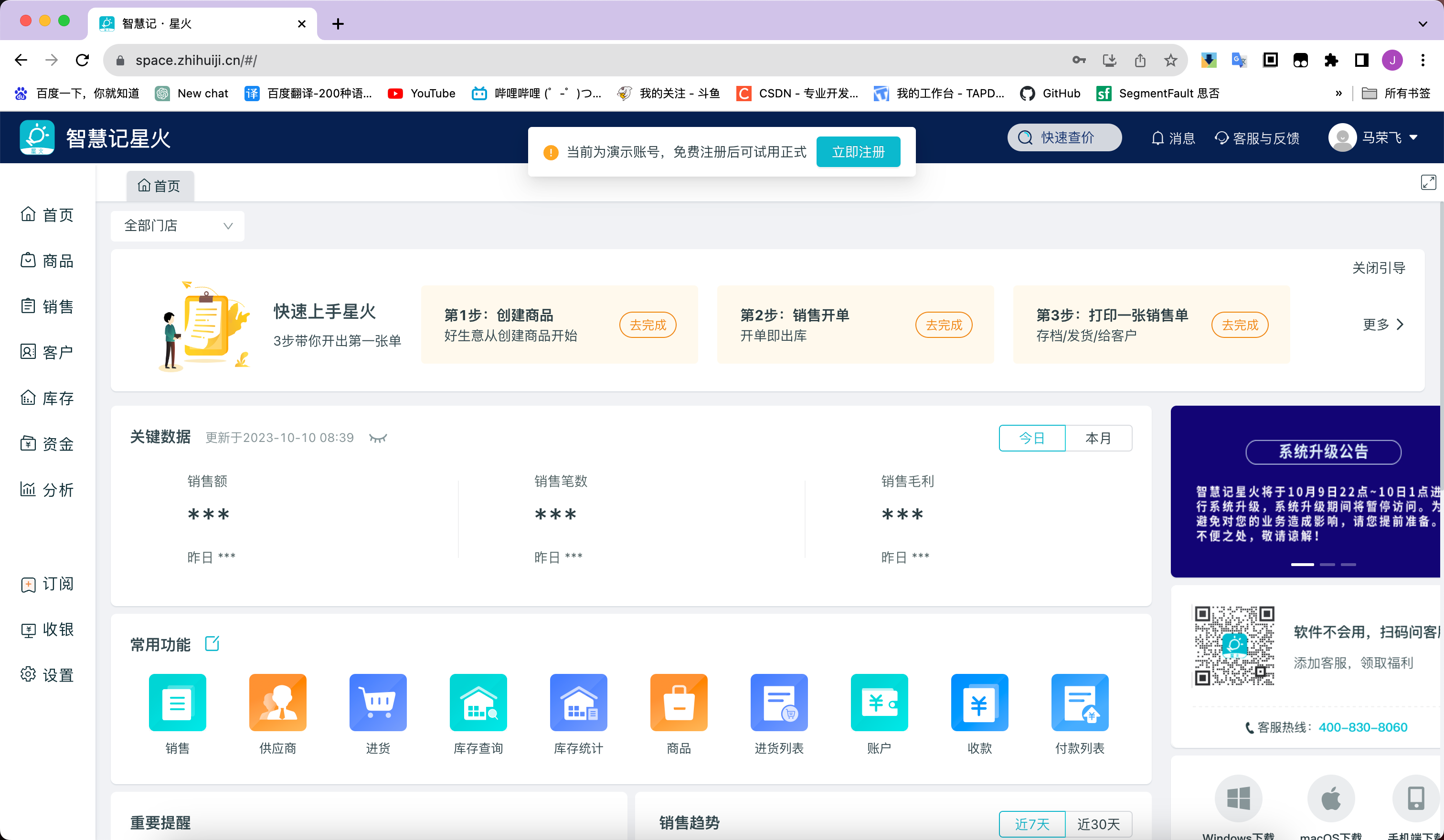Open the 供应商 shortcut icon
This screenshot has height=840, width=1444.
tap(277, 702)
